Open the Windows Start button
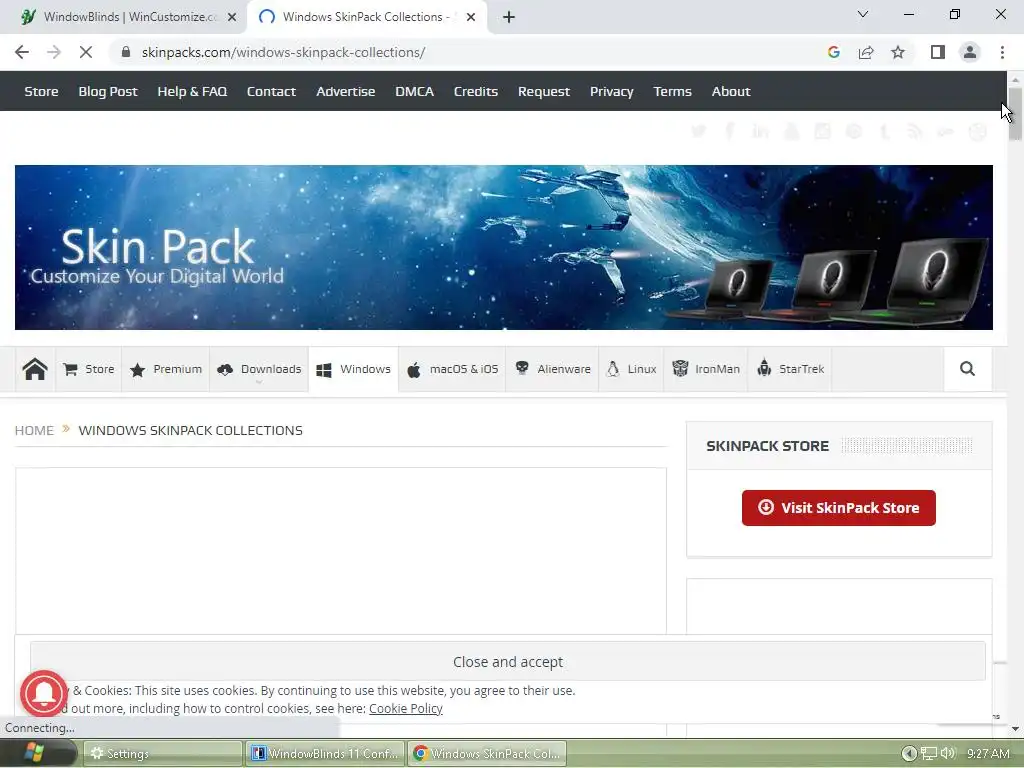The width and height of the screenshot is (1024, 768). pyautogui.click(x=34, y=753)
